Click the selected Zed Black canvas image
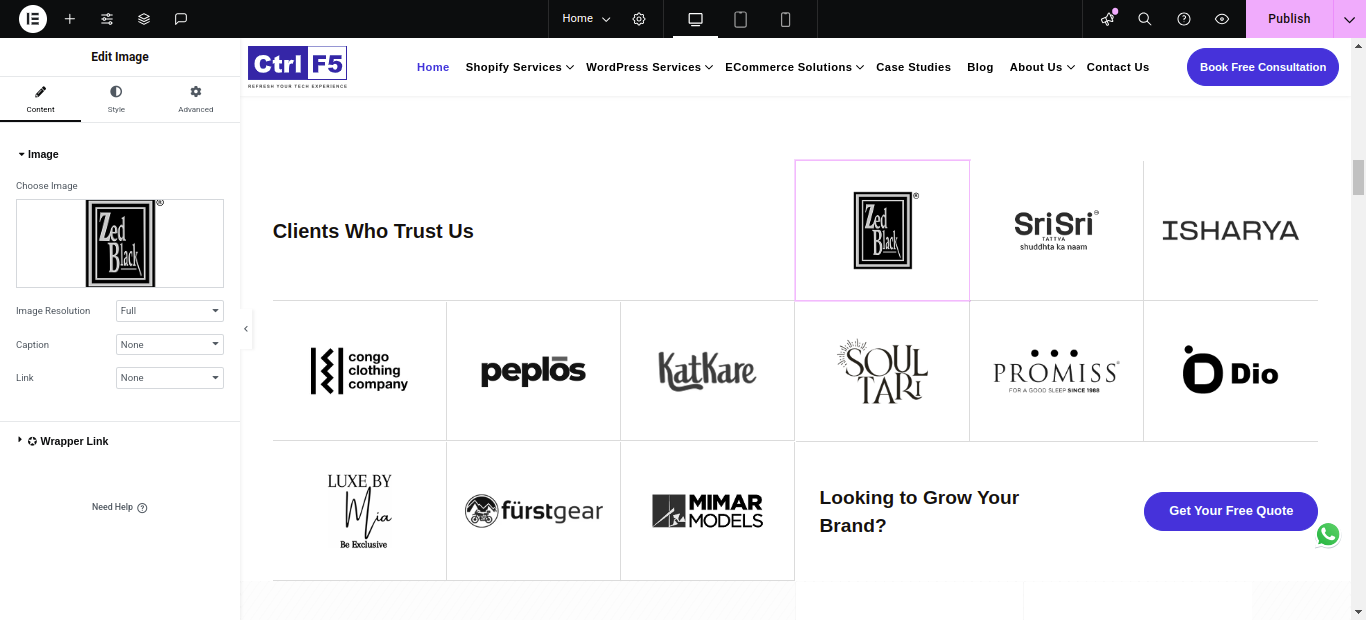The height and width of the screenshot is (620, 1366). [x=882, y=230]
